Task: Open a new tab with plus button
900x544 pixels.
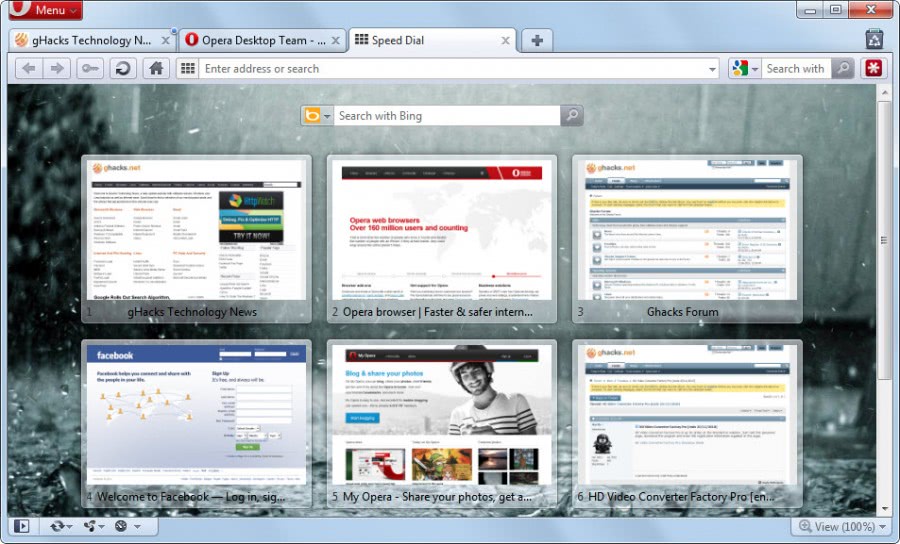Action: 537,40
